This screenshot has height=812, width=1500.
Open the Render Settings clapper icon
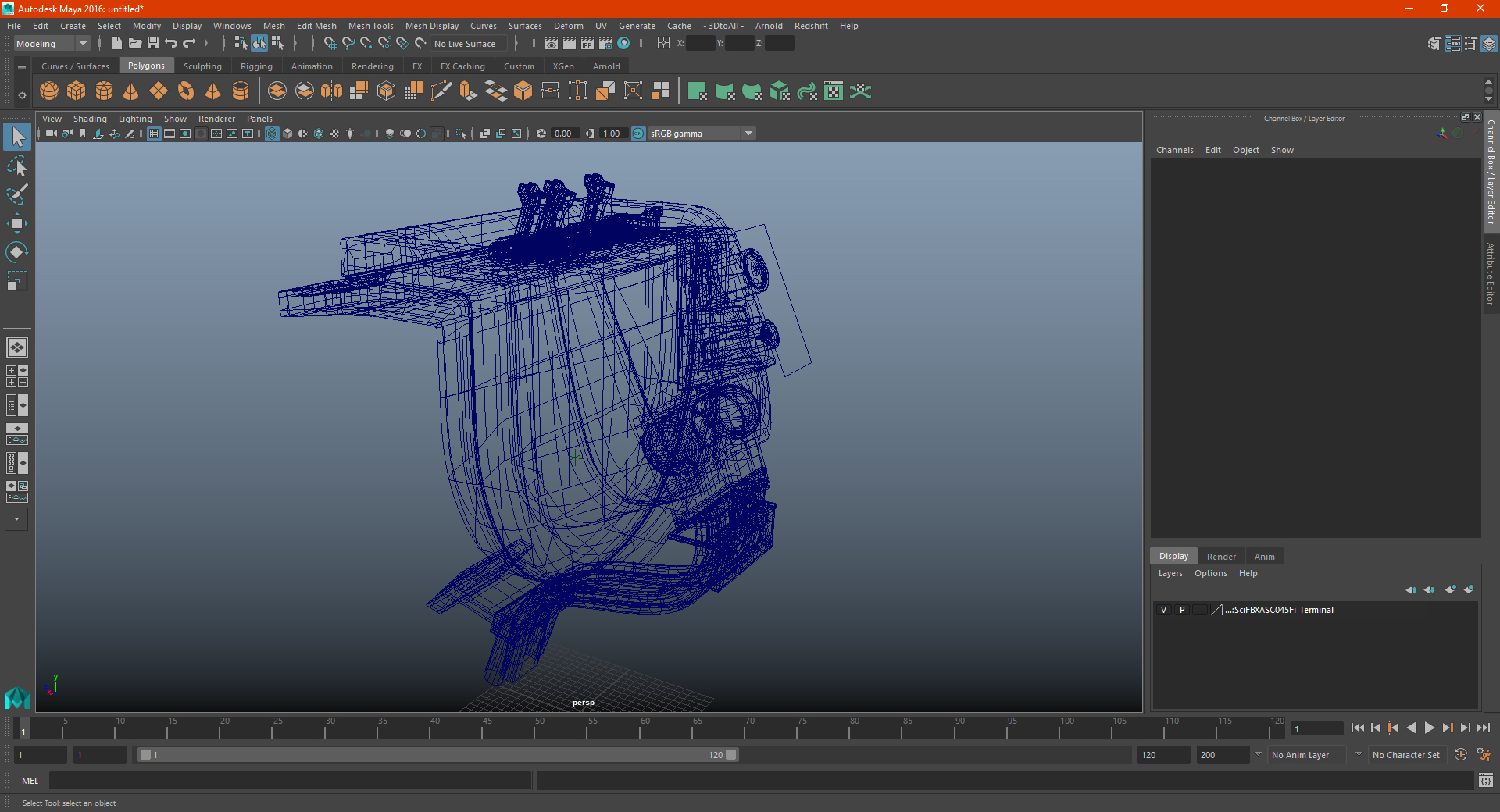point(605,44)
